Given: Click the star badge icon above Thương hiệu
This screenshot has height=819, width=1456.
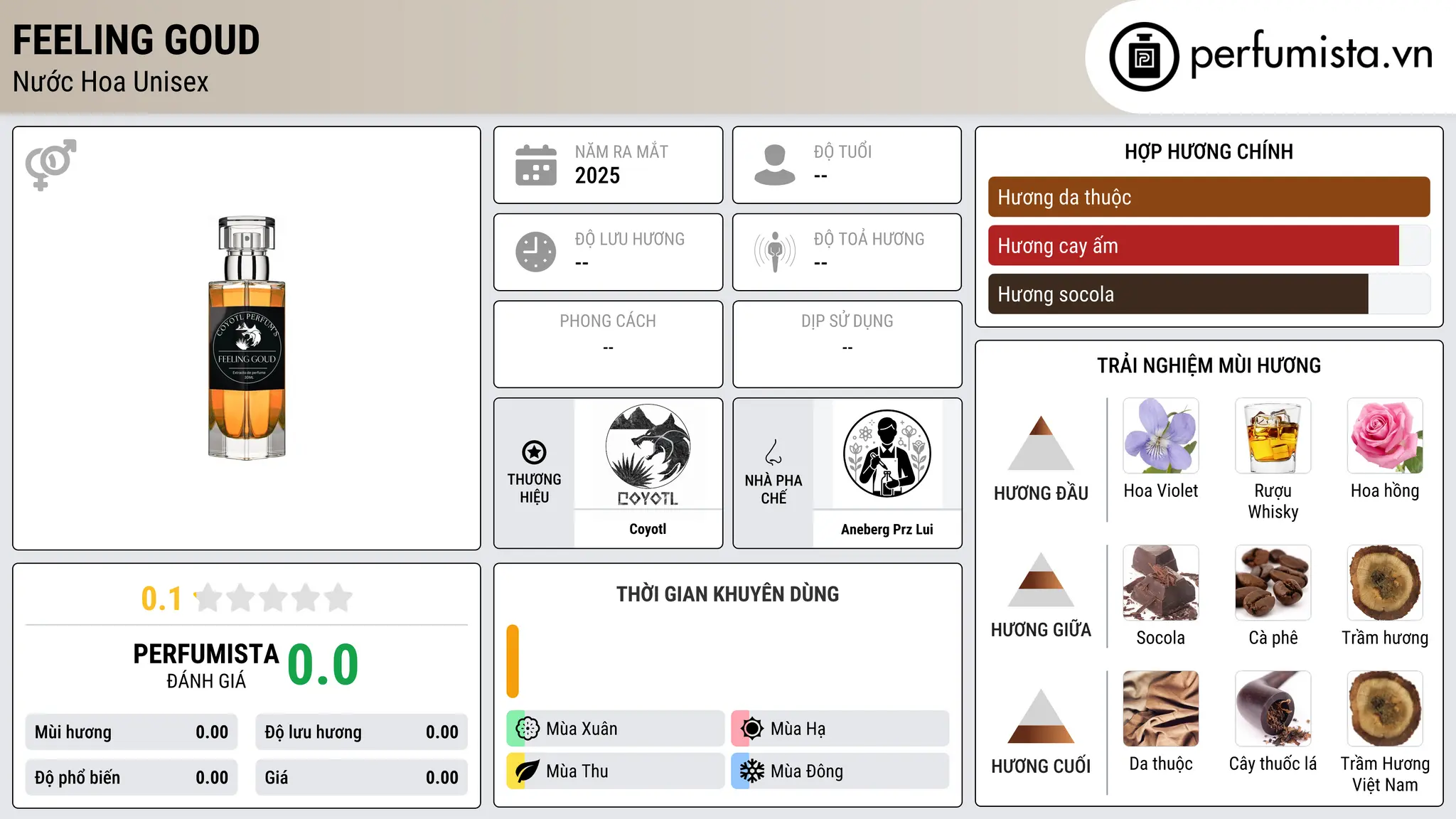Looking at the screenshot, I should (x=534, y=452).
